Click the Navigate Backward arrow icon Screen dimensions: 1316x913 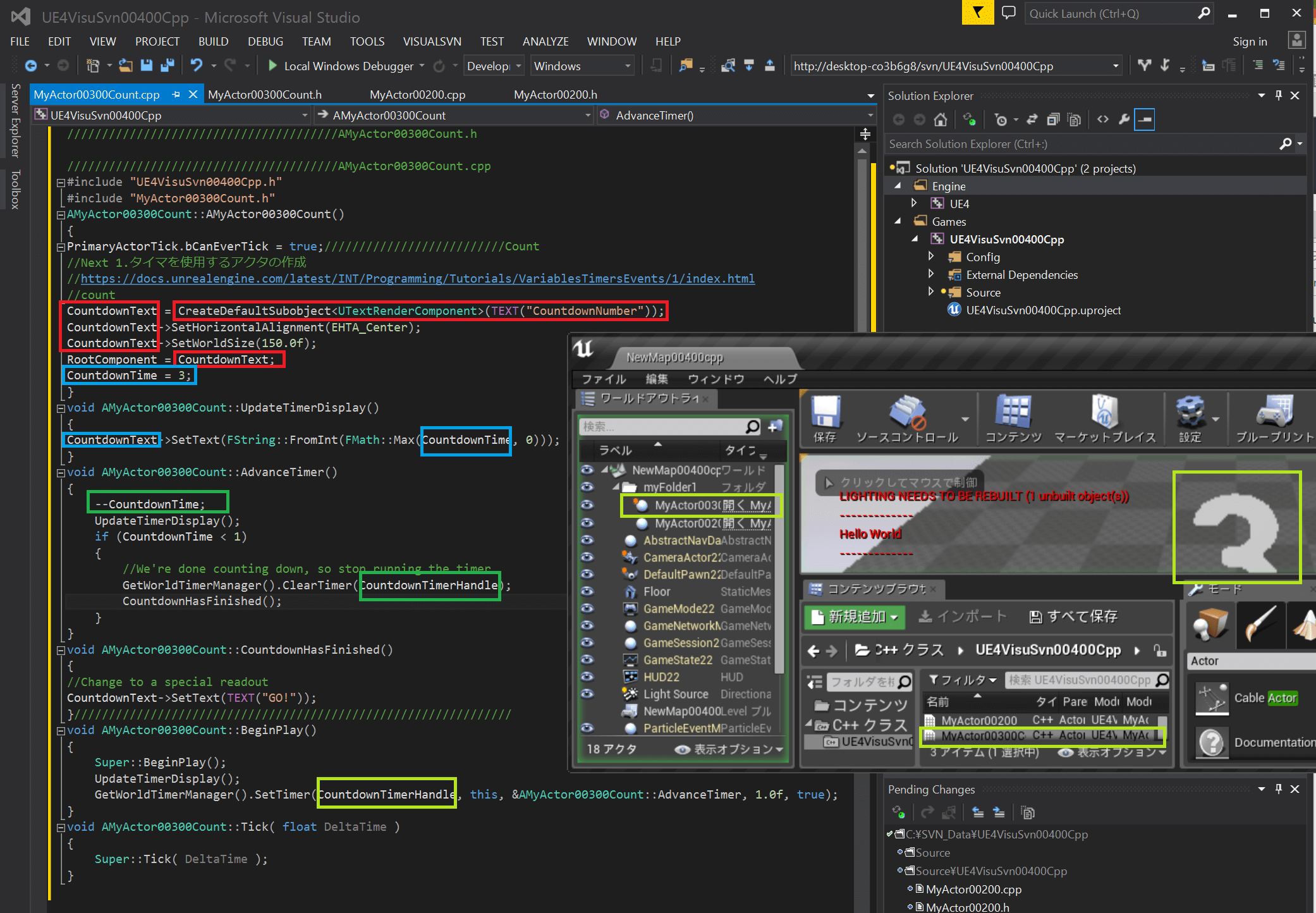click(30, 66)
